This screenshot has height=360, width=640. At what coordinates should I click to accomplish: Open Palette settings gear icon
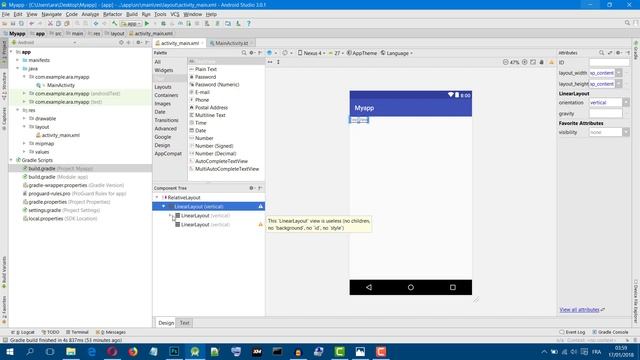[251, 53]
